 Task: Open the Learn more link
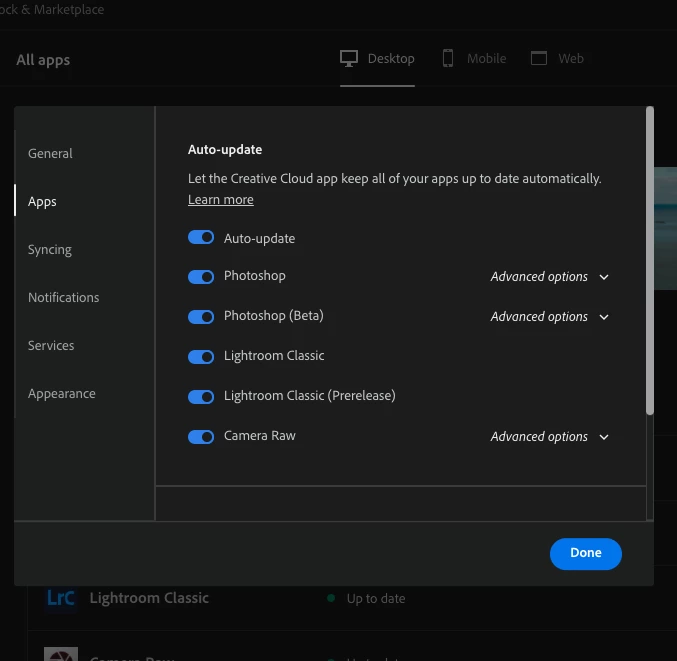pos(221,200)
